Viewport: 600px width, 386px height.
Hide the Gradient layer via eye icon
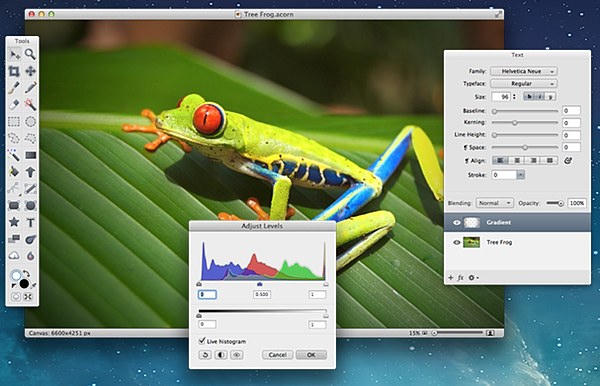tap(457, 223)
